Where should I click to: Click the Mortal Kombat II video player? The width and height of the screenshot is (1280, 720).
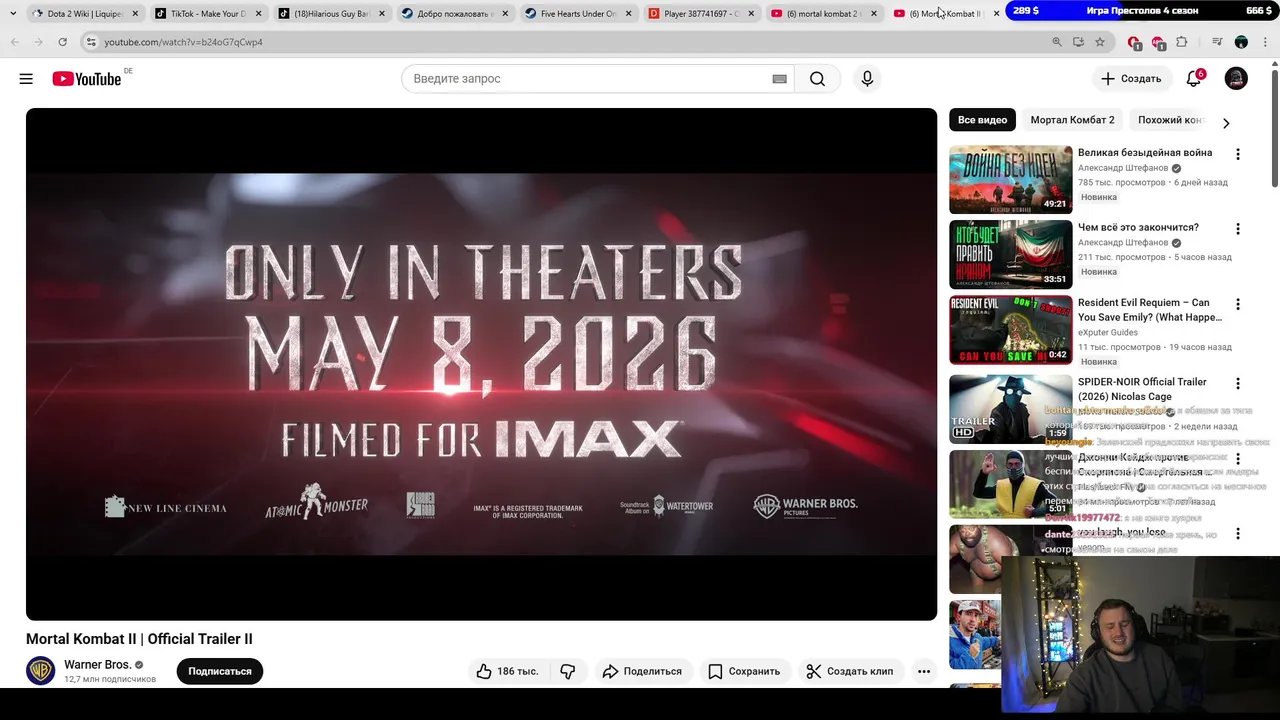481,364
